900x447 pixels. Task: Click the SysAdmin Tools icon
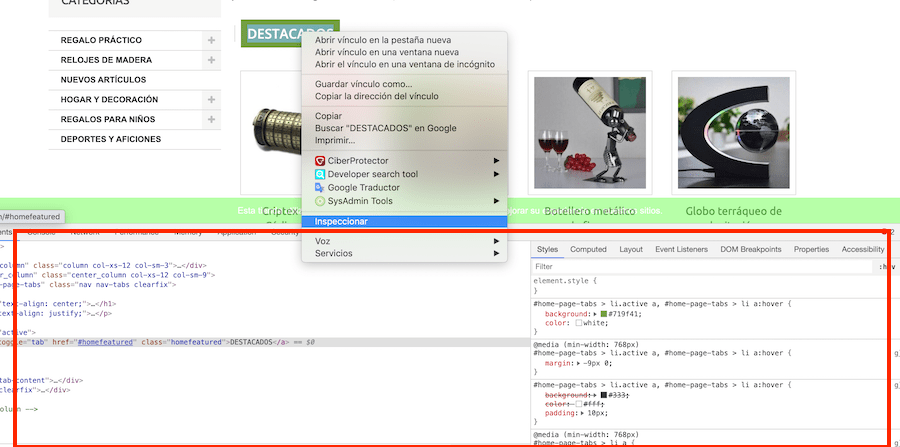(320, 201)
